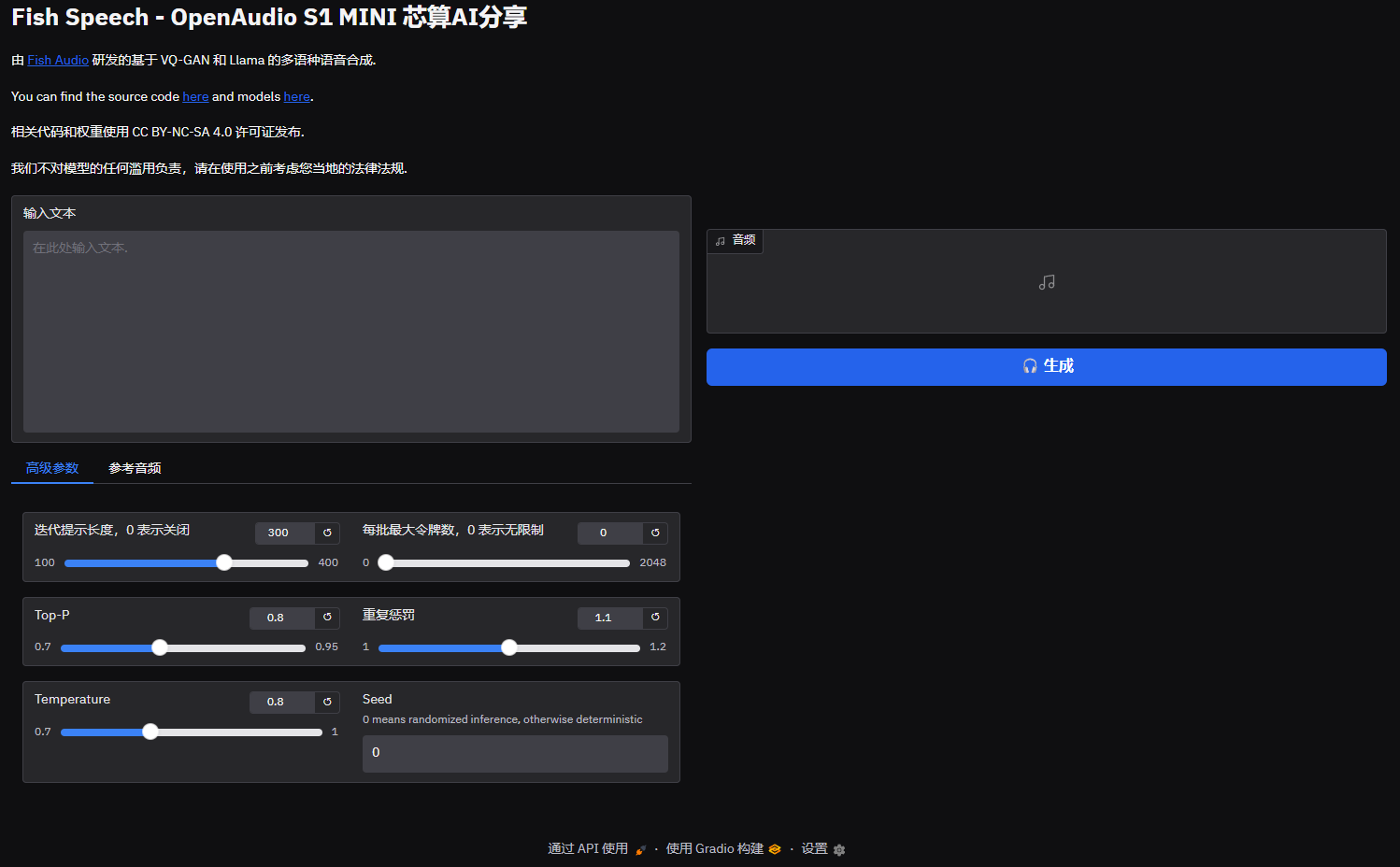
Task: Click the 音频 audio label icon
Action: point(721,241)
